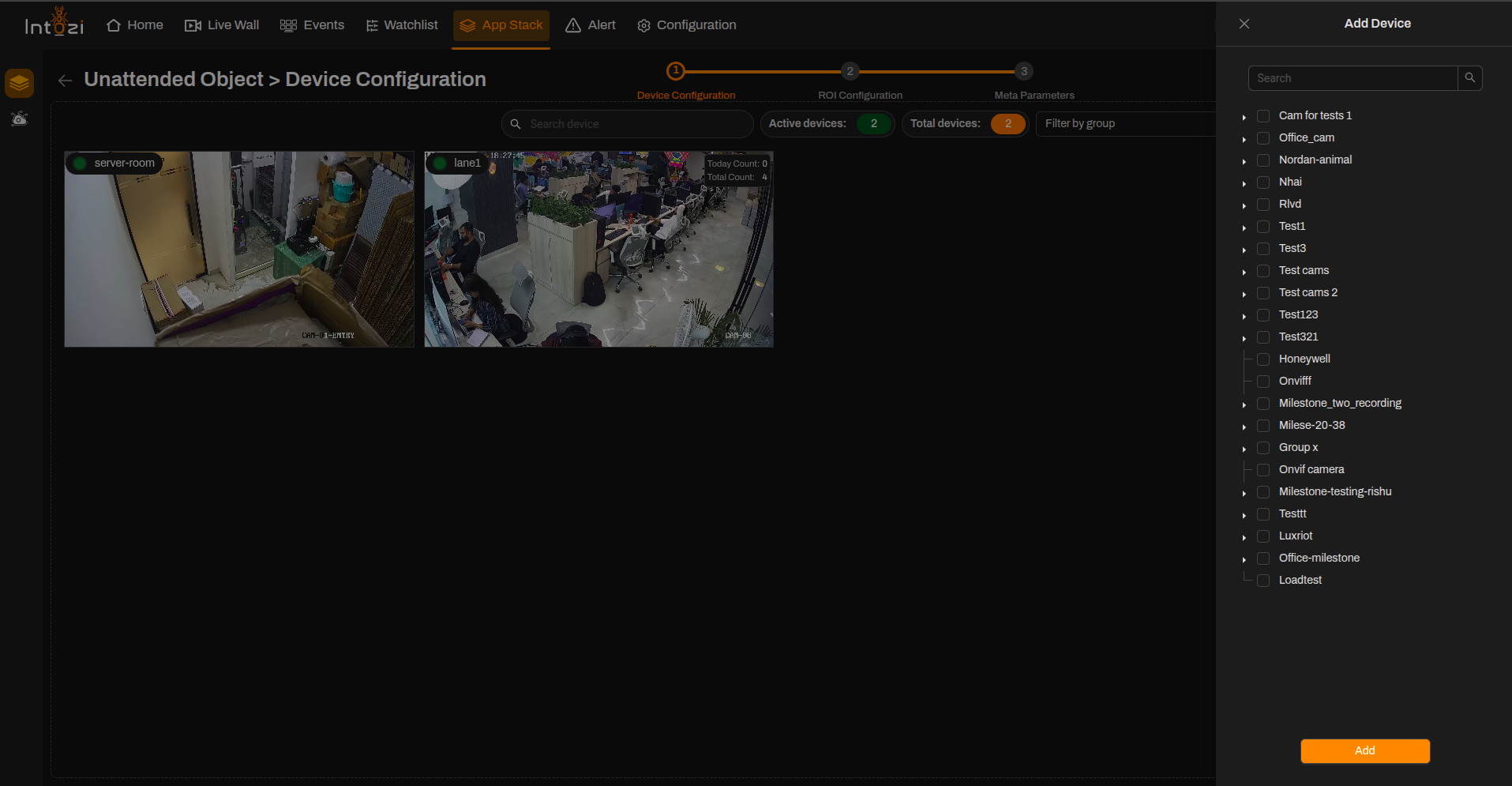This screenshot has width=1512, height=786.
Task: Click the magnifier icon in Add Device search
Action: point(1469,78)
